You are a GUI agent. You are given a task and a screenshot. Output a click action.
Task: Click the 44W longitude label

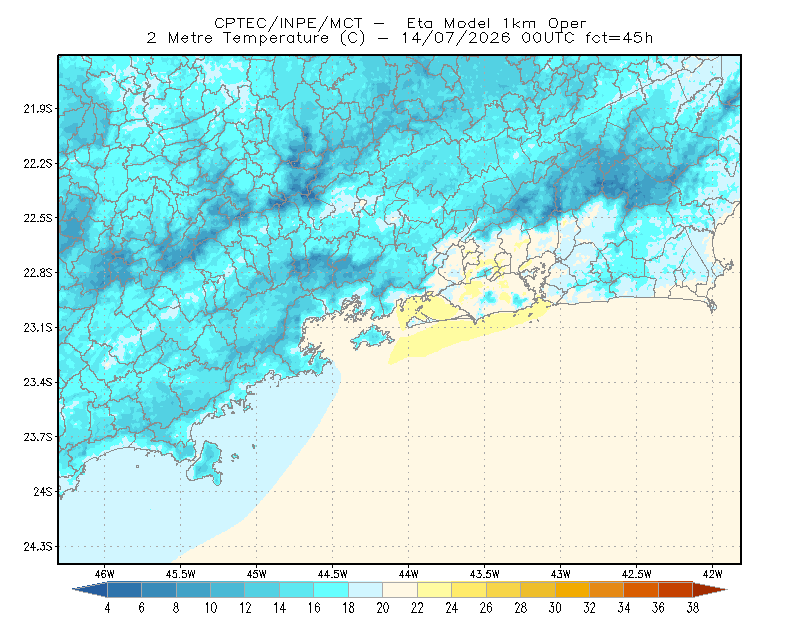(x=409, y=574)
